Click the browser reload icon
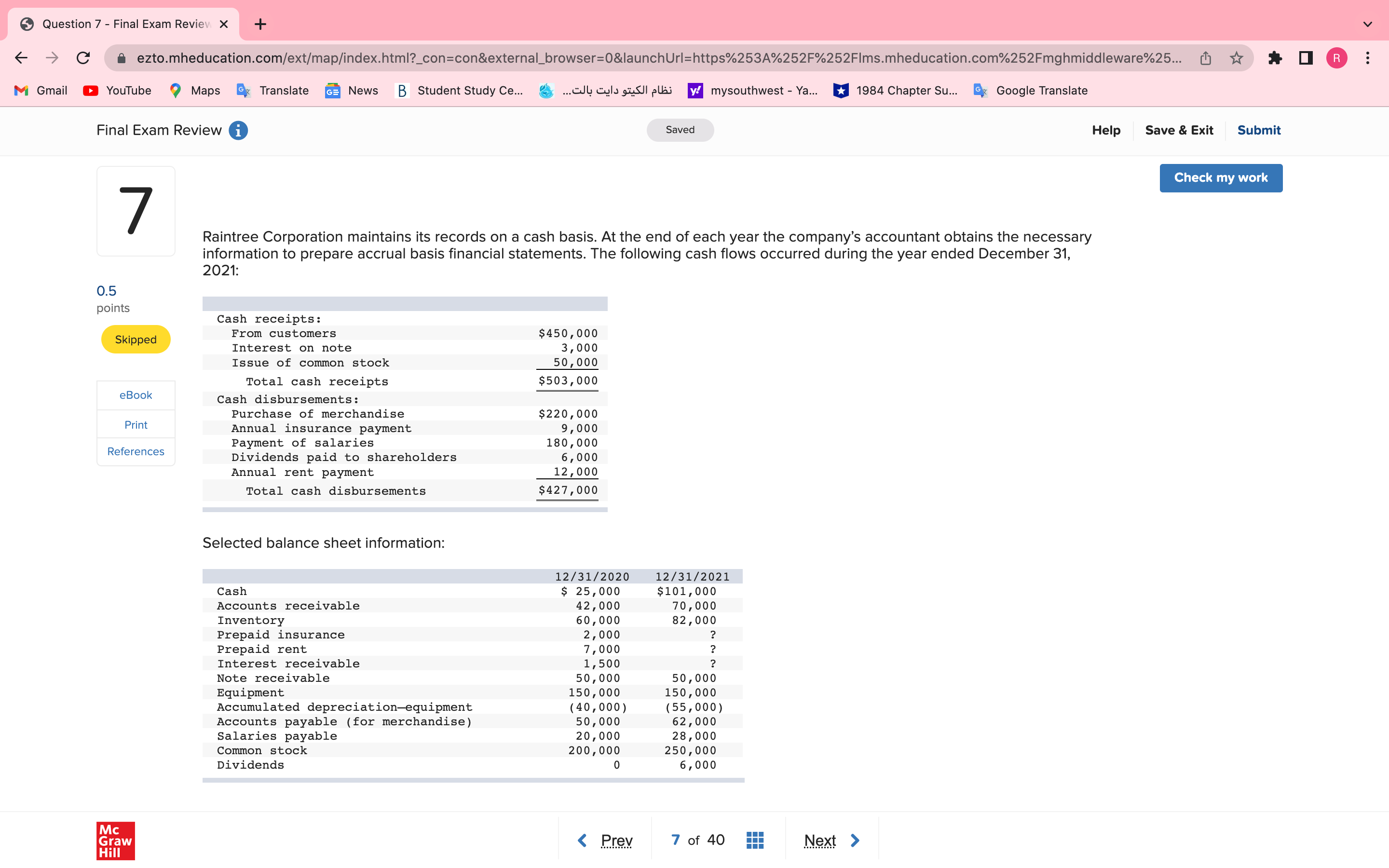The height and width of the screenshot is (868, 1389). (x=84, y=58)
